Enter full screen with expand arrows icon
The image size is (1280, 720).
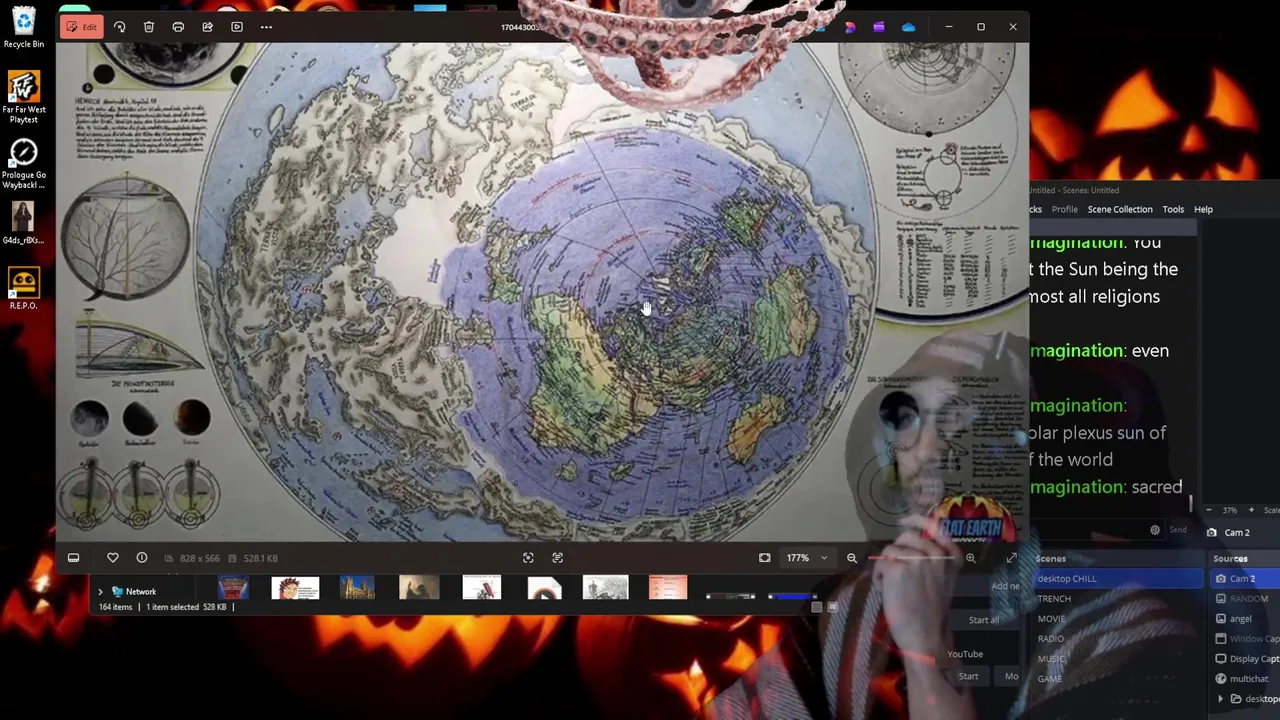(x=1011, y=558)
